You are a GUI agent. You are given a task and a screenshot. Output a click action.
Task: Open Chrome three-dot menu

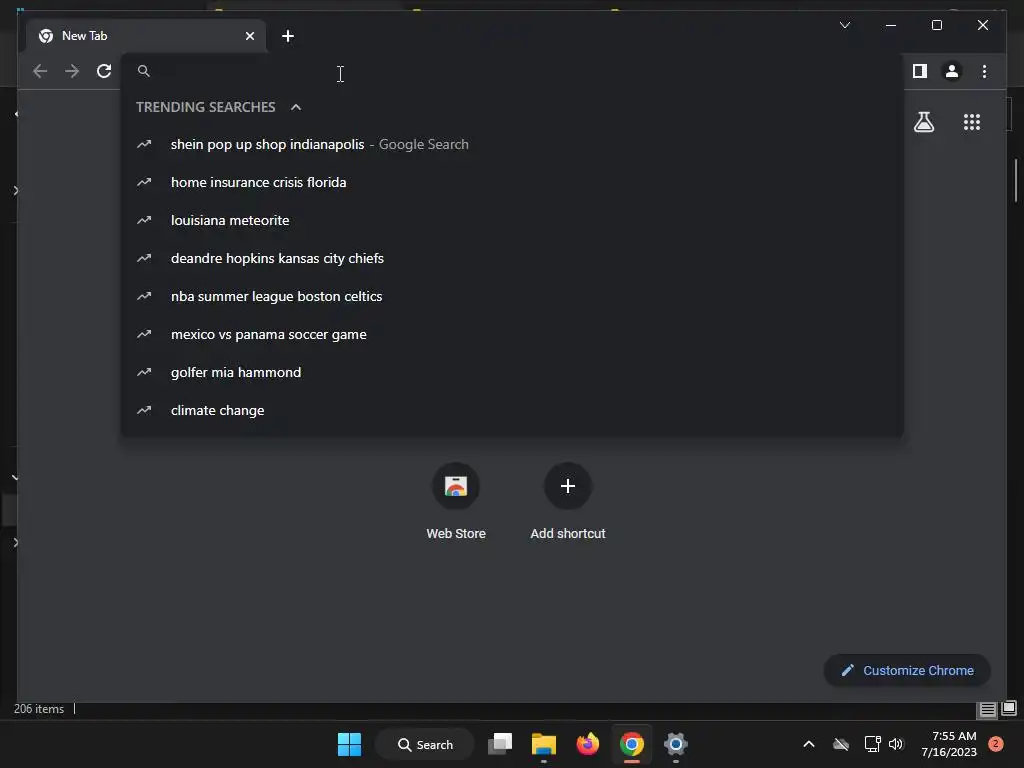[x=984, y=71]
